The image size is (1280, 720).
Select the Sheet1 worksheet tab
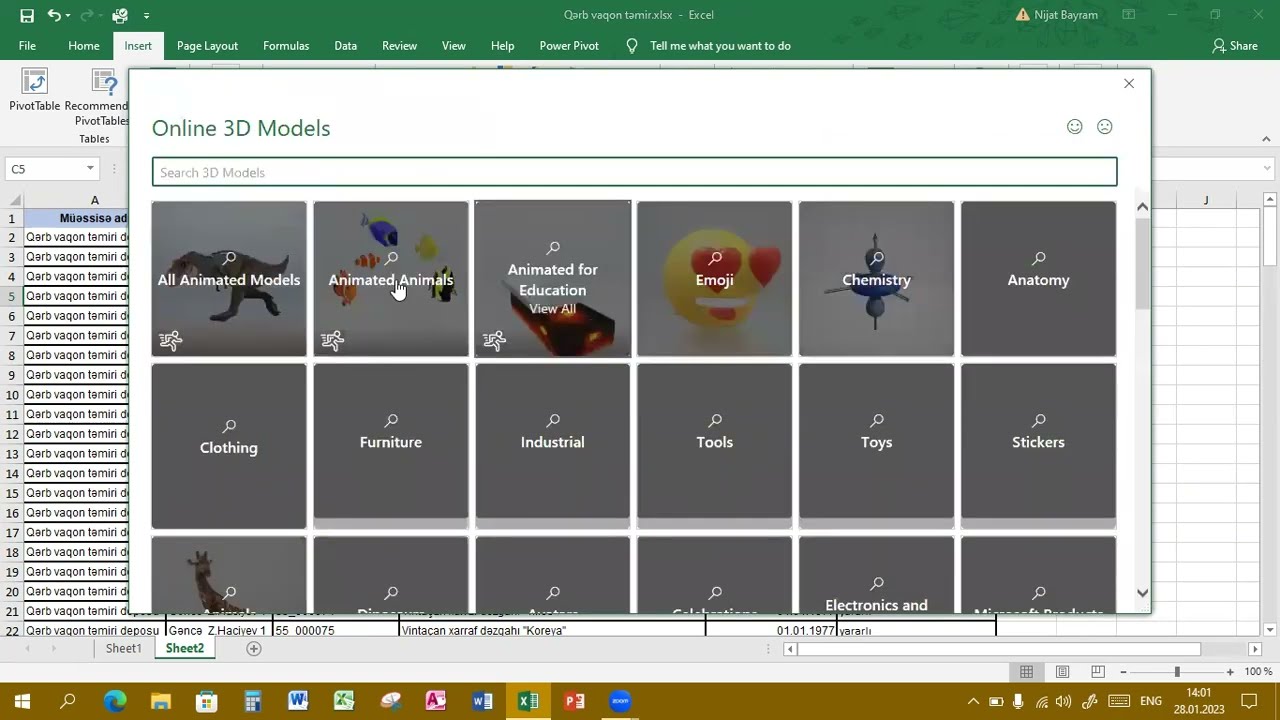click(124, 648)
